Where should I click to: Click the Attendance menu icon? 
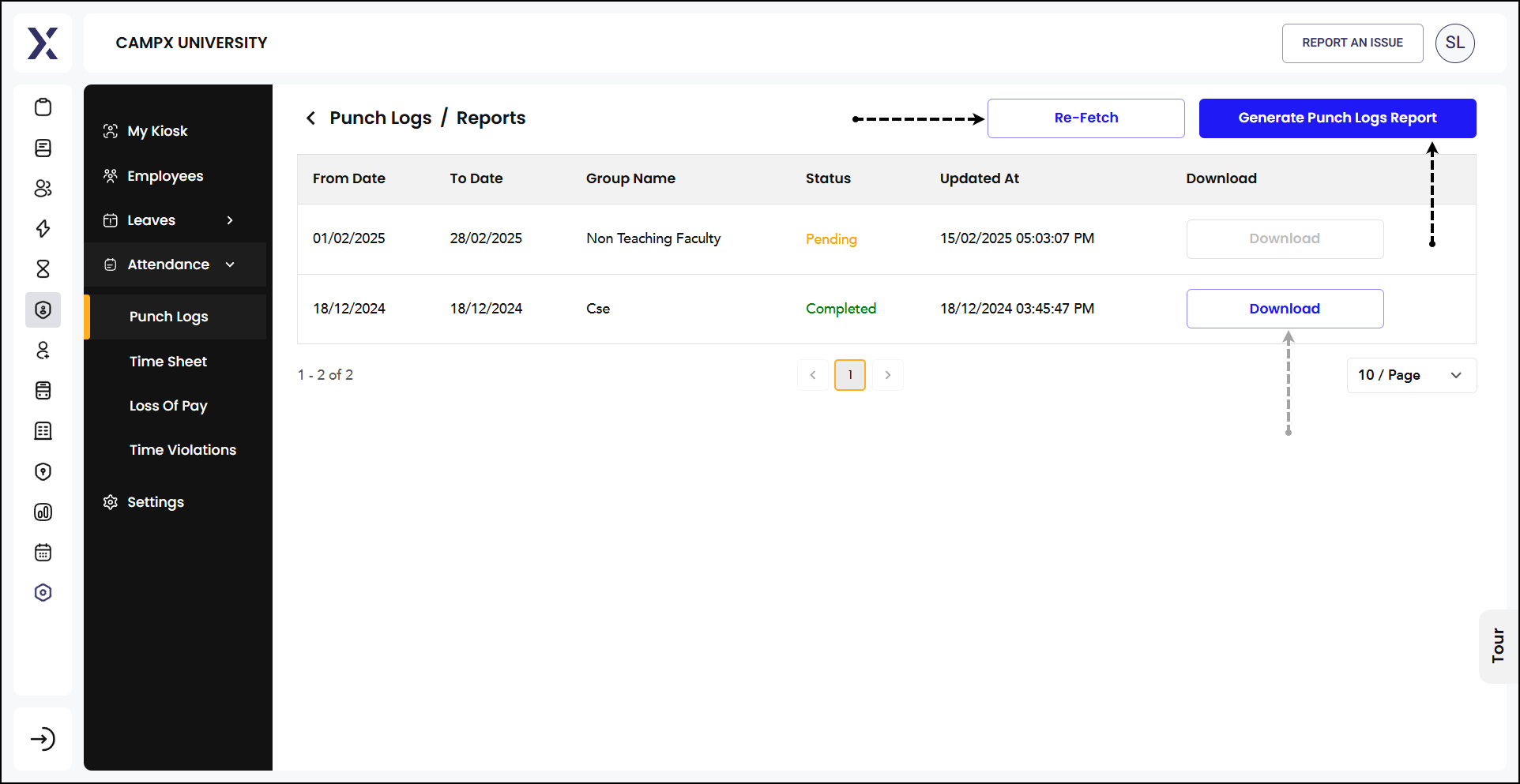point(111,264)
